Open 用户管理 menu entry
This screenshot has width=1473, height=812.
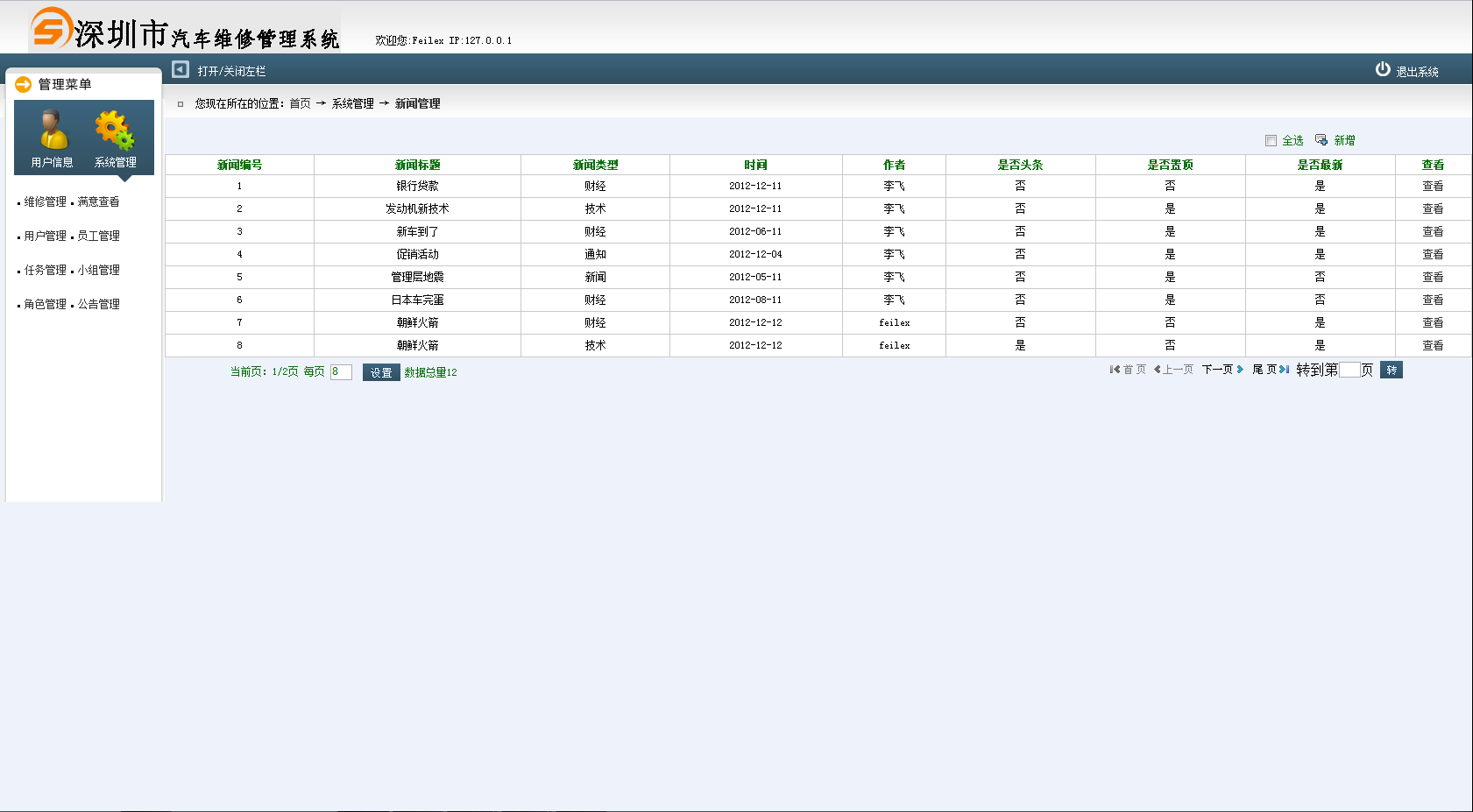pos(46,236)
